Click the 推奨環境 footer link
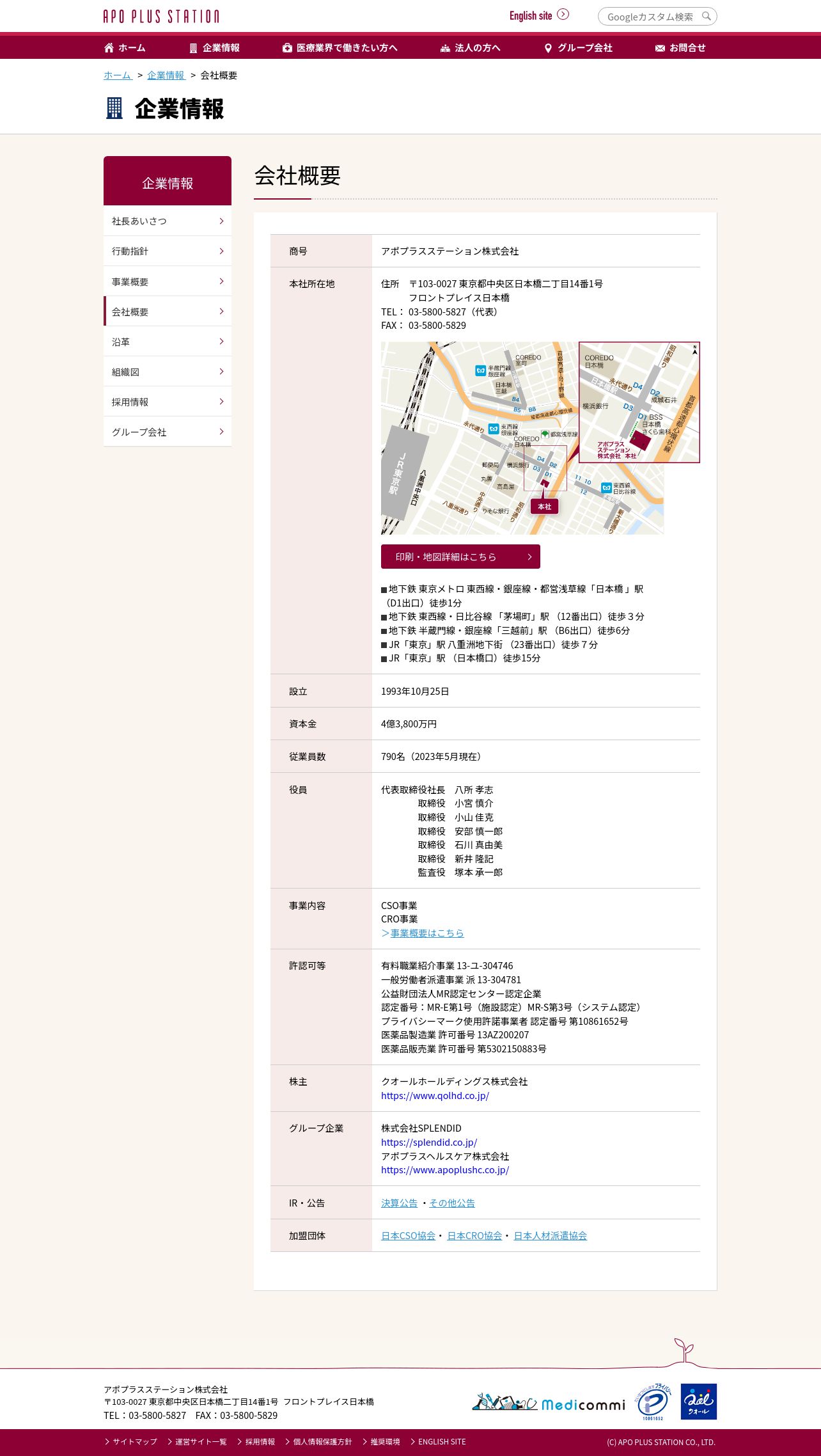Screen dimensions: 821x1456 tap(382, 1442)
